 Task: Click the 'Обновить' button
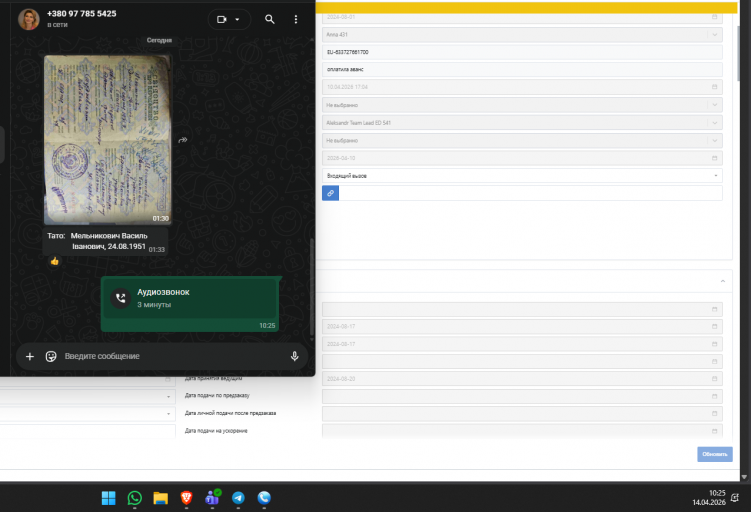[715, 454]
